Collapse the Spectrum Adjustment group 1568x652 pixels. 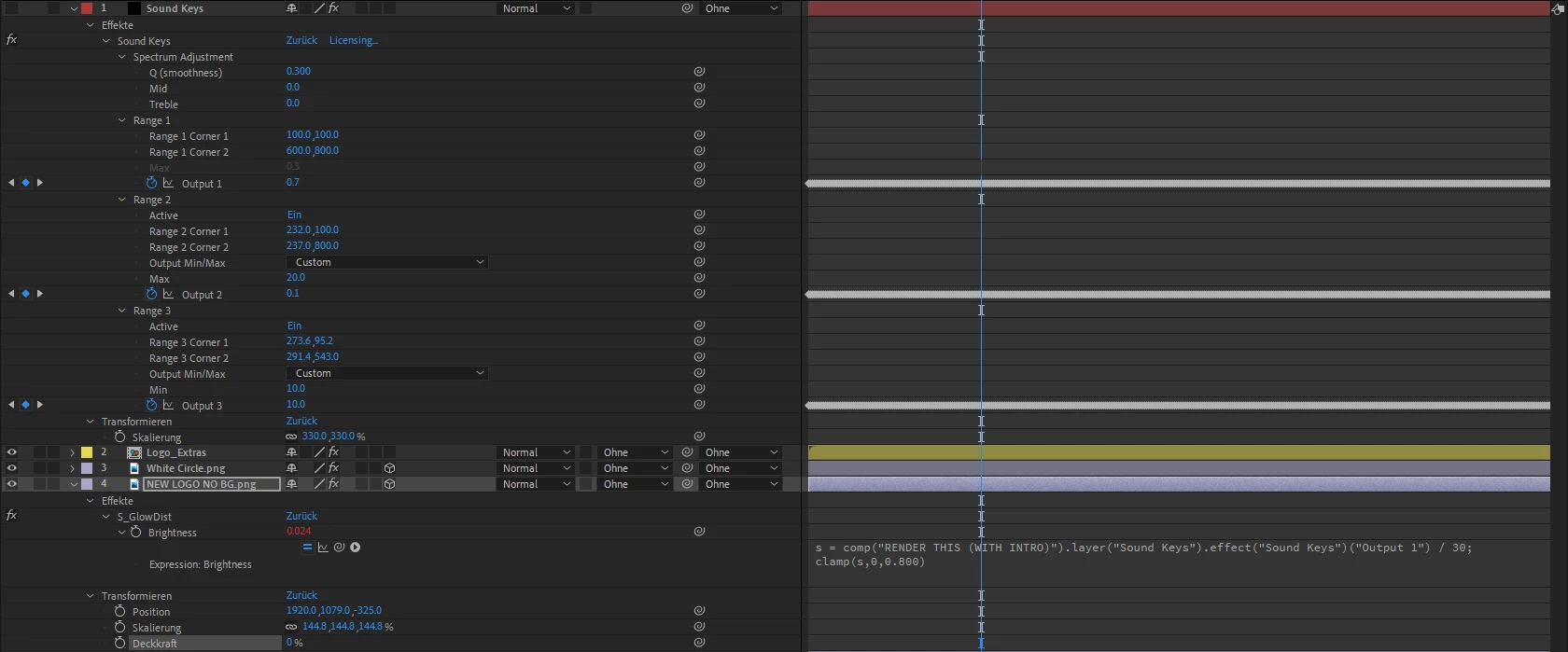pyautogui.click(x=121, y=57)
